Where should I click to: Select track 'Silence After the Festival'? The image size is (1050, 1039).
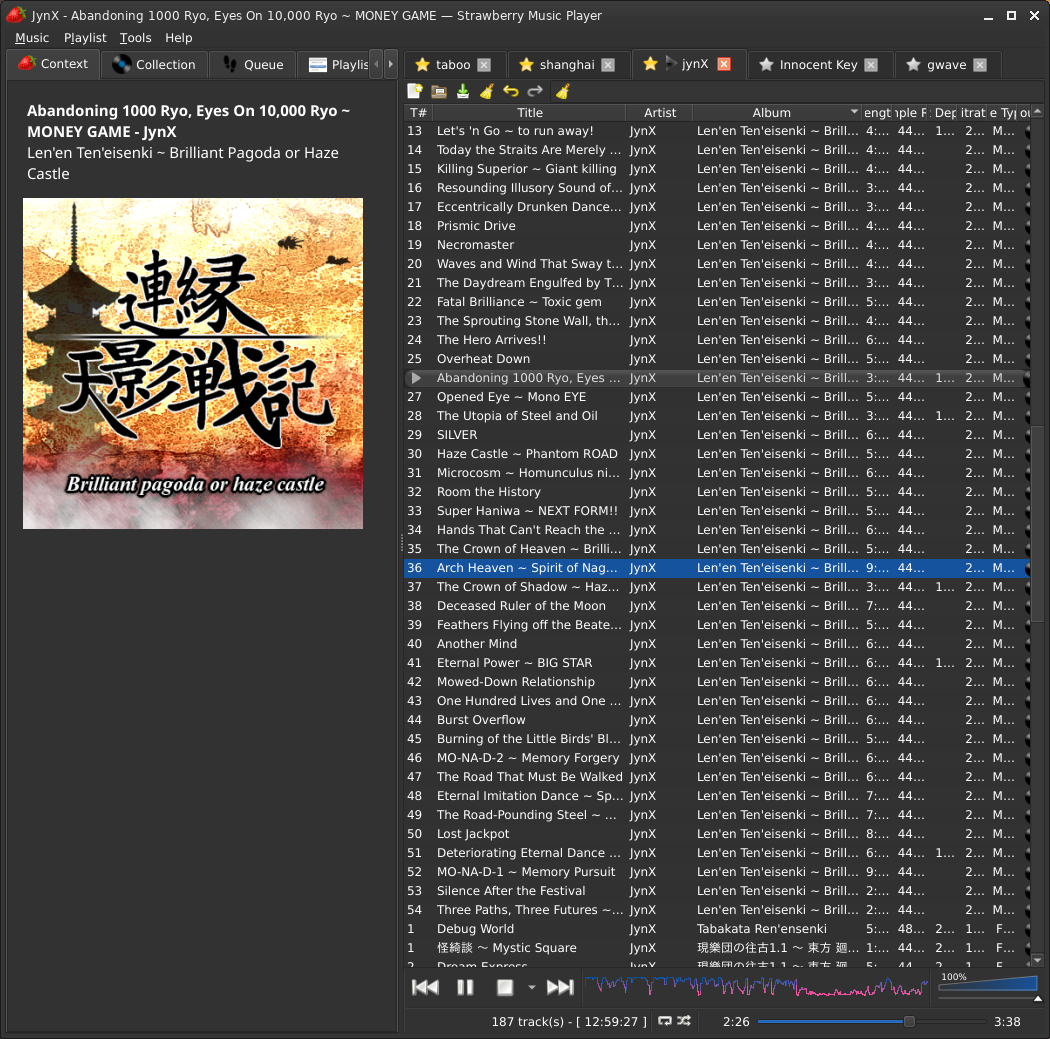[x=717, y=890]
